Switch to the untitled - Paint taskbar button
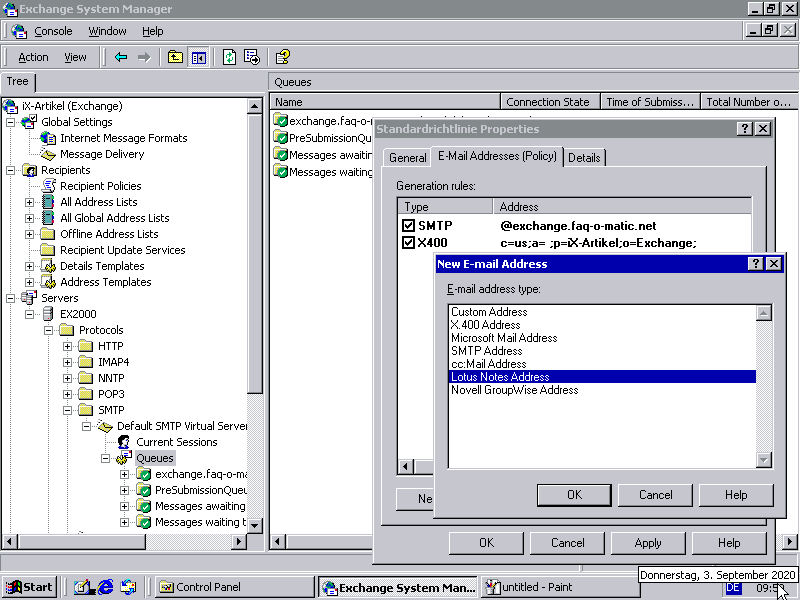Screen dimensions: 800x600 [x=559, y=587]
